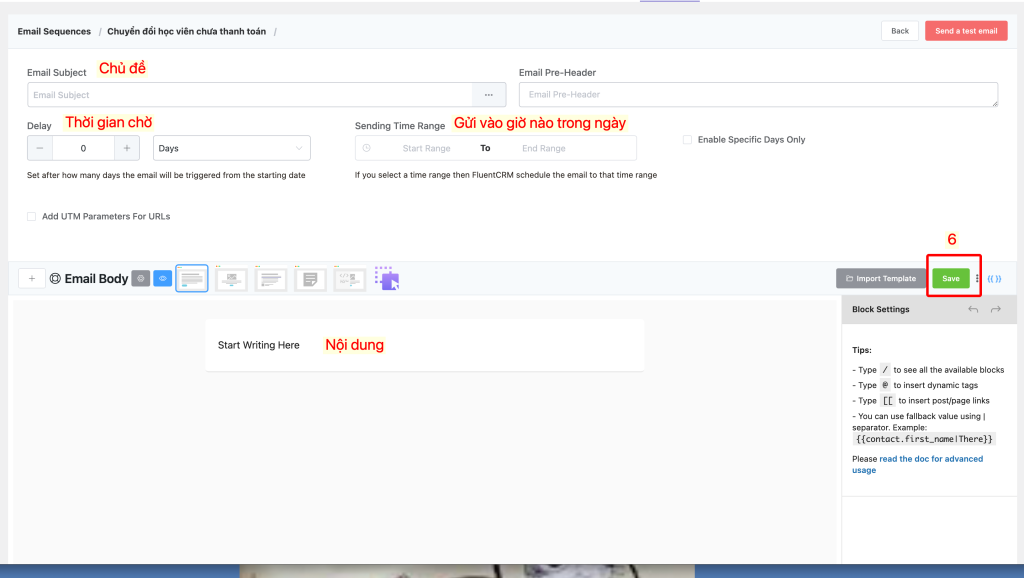Select the first email layout template thumbnail
This screenshot has height=578, width=1024.
pyautogui.click(x=192, y=278)
